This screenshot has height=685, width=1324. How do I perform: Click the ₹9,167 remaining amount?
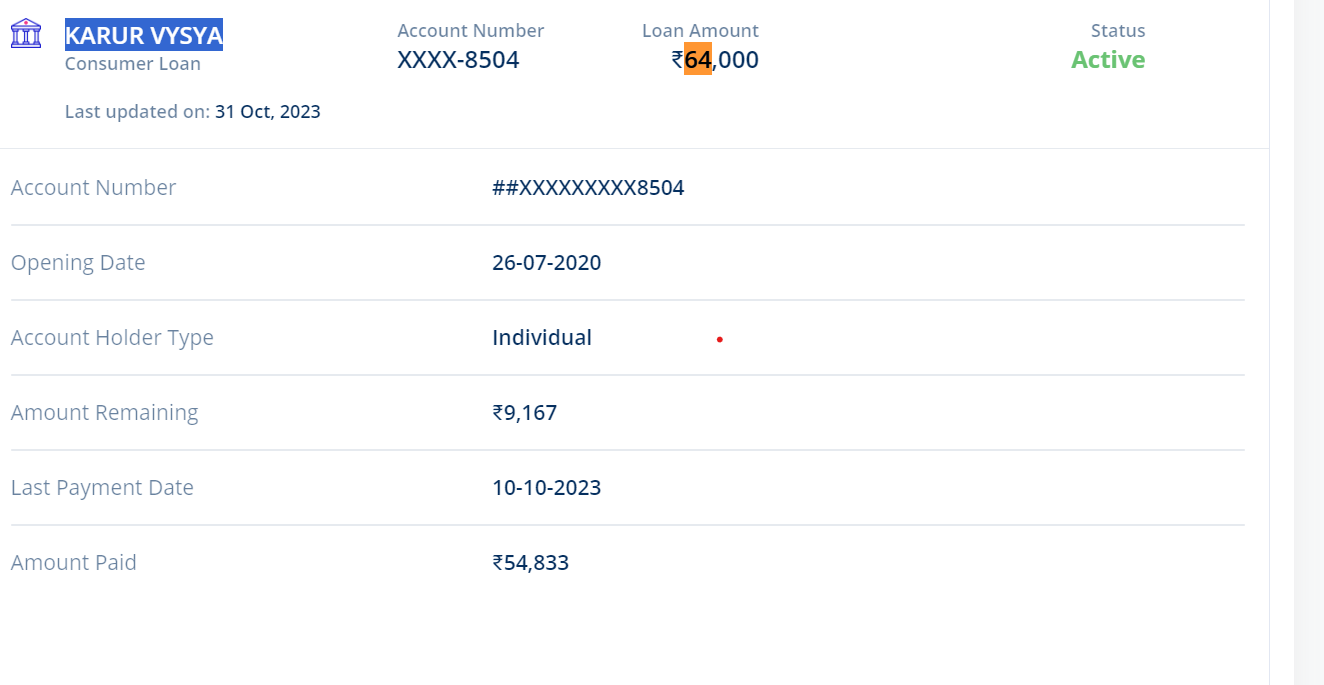524,413
